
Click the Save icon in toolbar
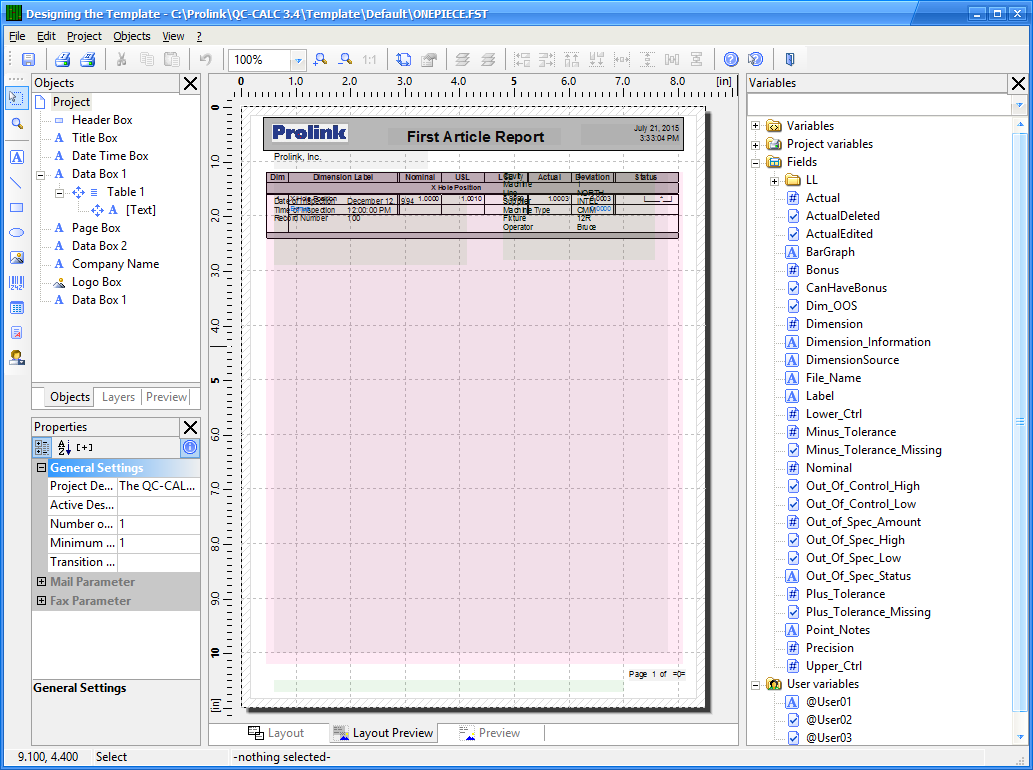[x=28, y=60]
